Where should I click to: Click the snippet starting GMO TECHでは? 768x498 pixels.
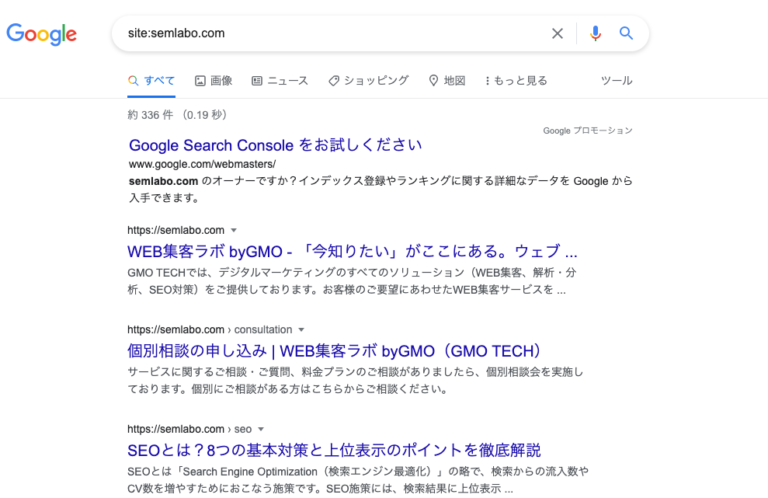pos(352,281)
